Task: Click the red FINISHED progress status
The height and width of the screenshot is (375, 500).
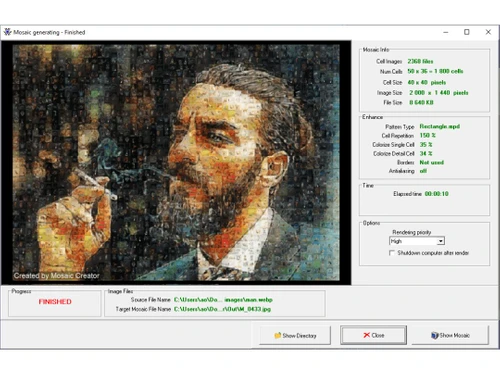Action: [55, 302]
